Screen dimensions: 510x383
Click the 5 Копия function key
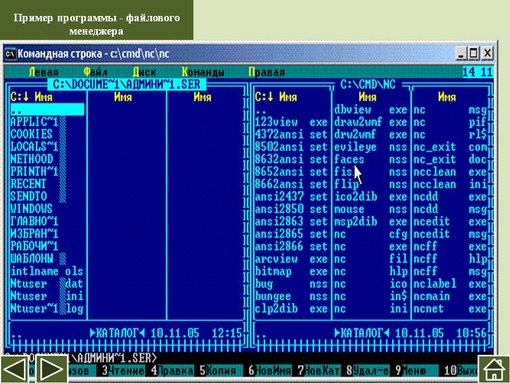(x=218, y=371)
